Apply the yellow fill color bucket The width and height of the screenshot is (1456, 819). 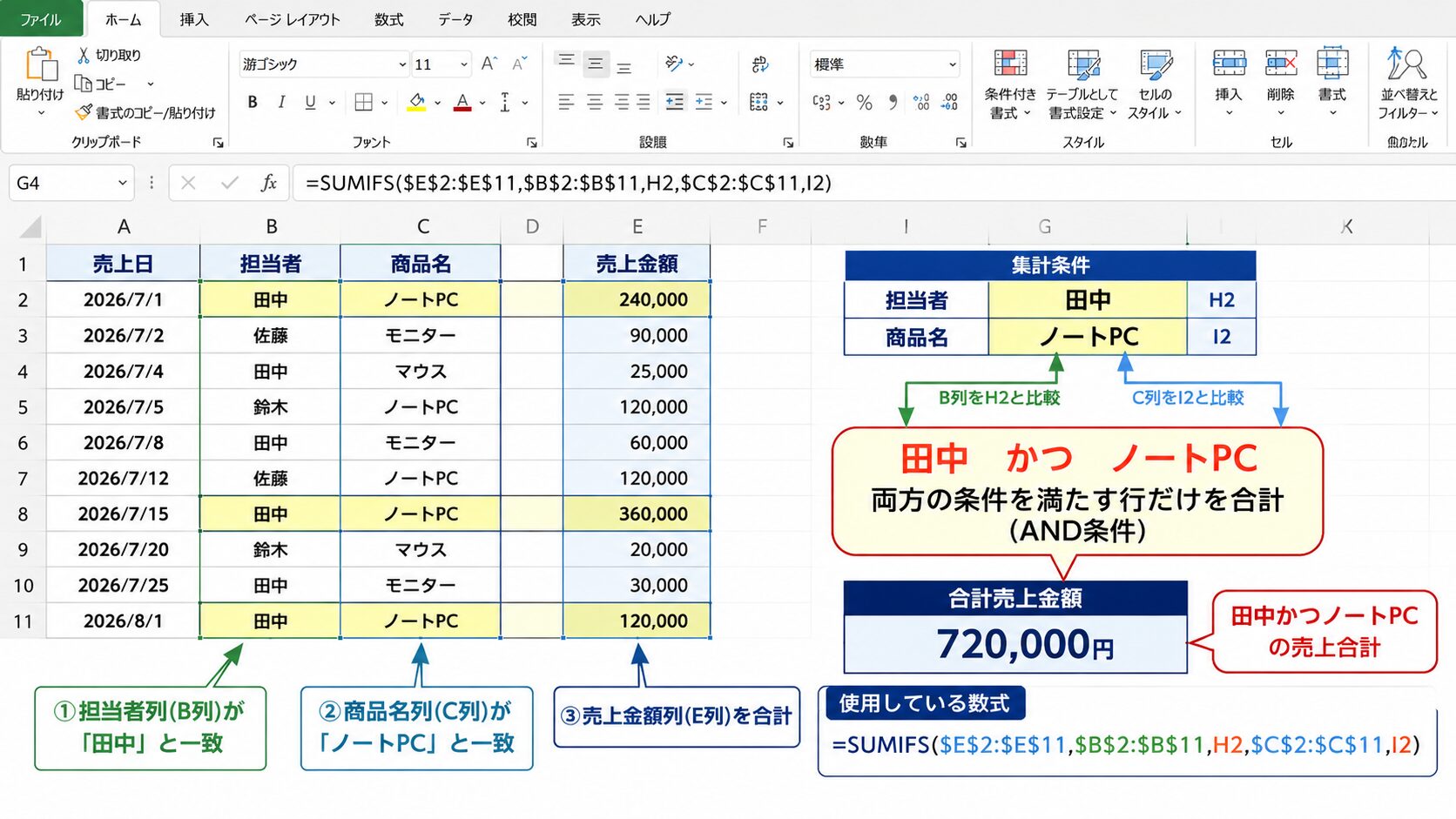click(x=417, y=102)
